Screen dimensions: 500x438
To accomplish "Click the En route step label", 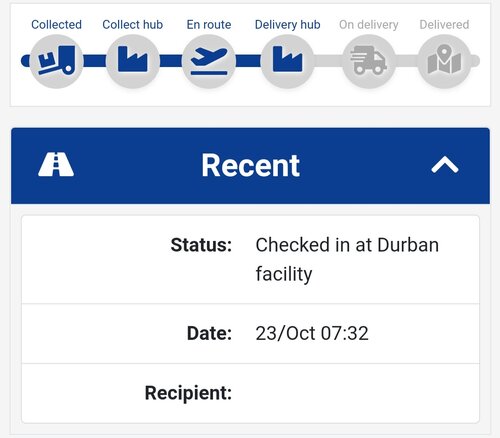I will point(209,24).
